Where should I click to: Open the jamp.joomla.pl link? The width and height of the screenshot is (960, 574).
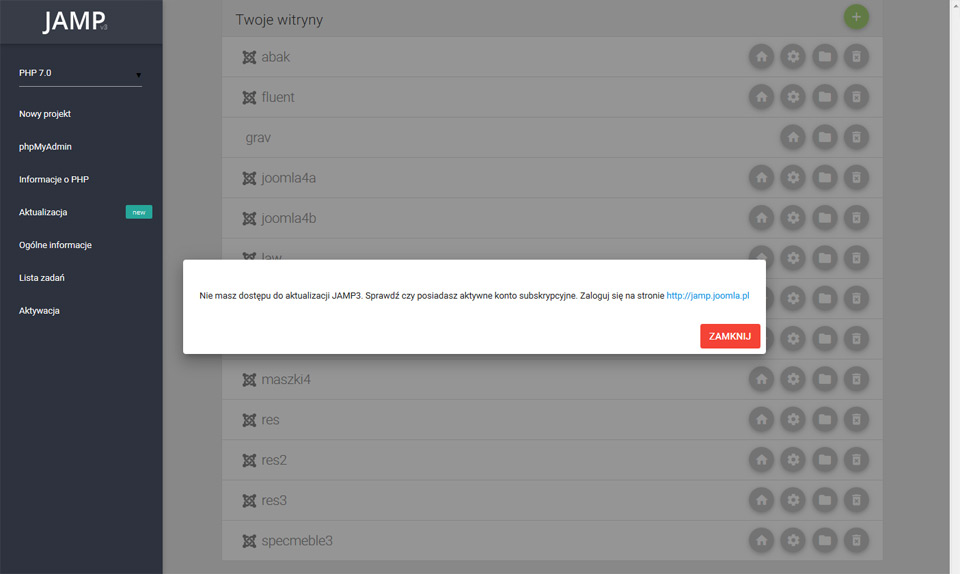tap(708, 296)
